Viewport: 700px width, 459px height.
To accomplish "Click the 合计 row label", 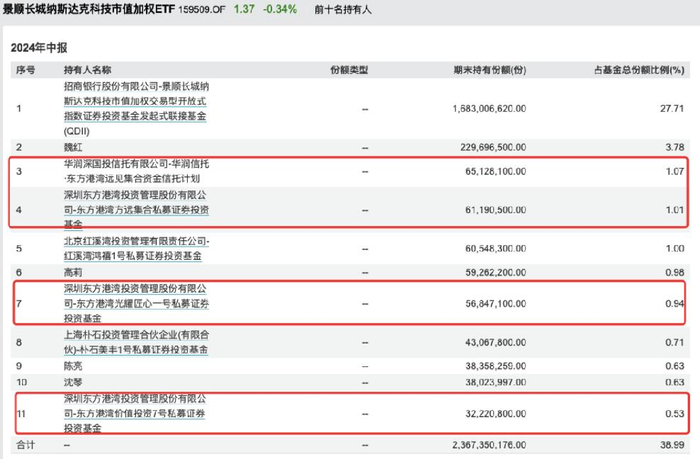I will coord(25,445).
